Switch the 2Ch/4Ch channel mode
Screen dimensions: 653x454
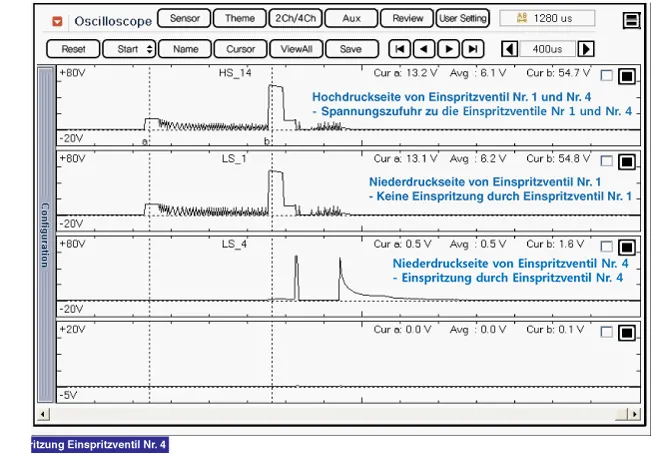[295, 18]
